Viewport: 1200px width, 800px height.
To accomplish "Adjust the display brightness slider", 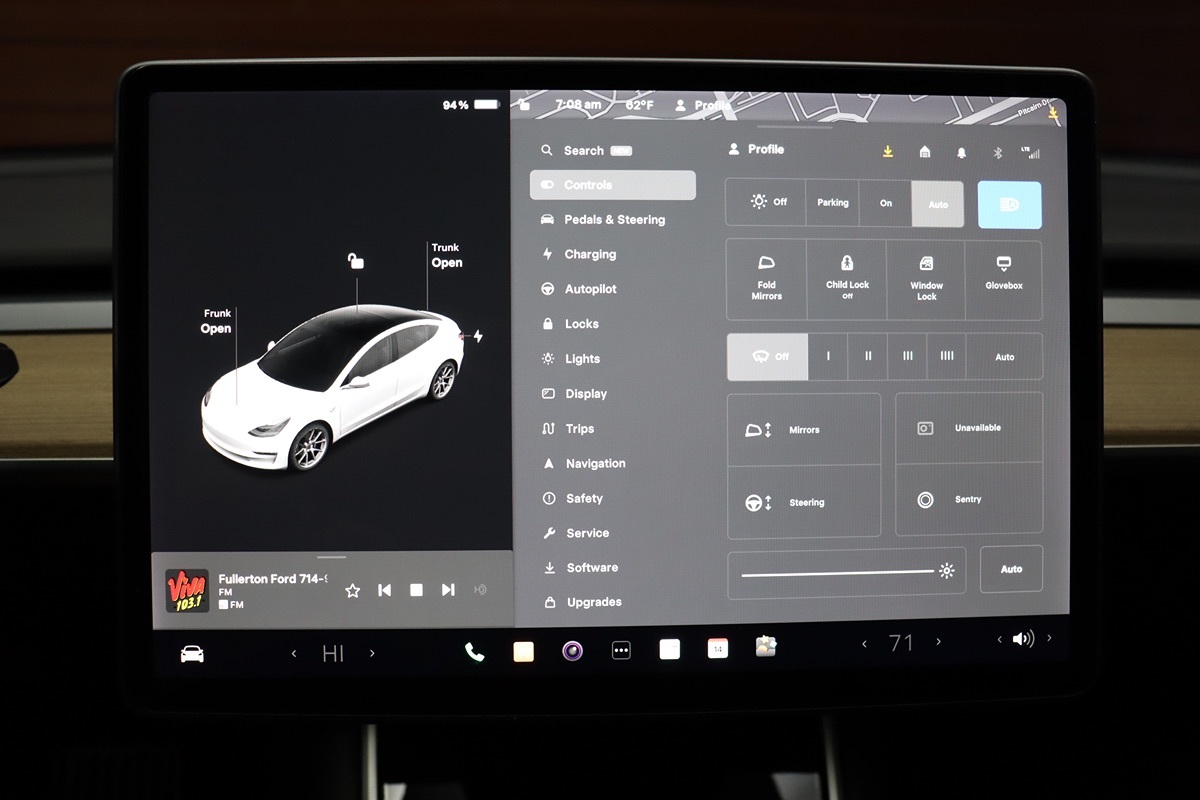I will [838, 573].
